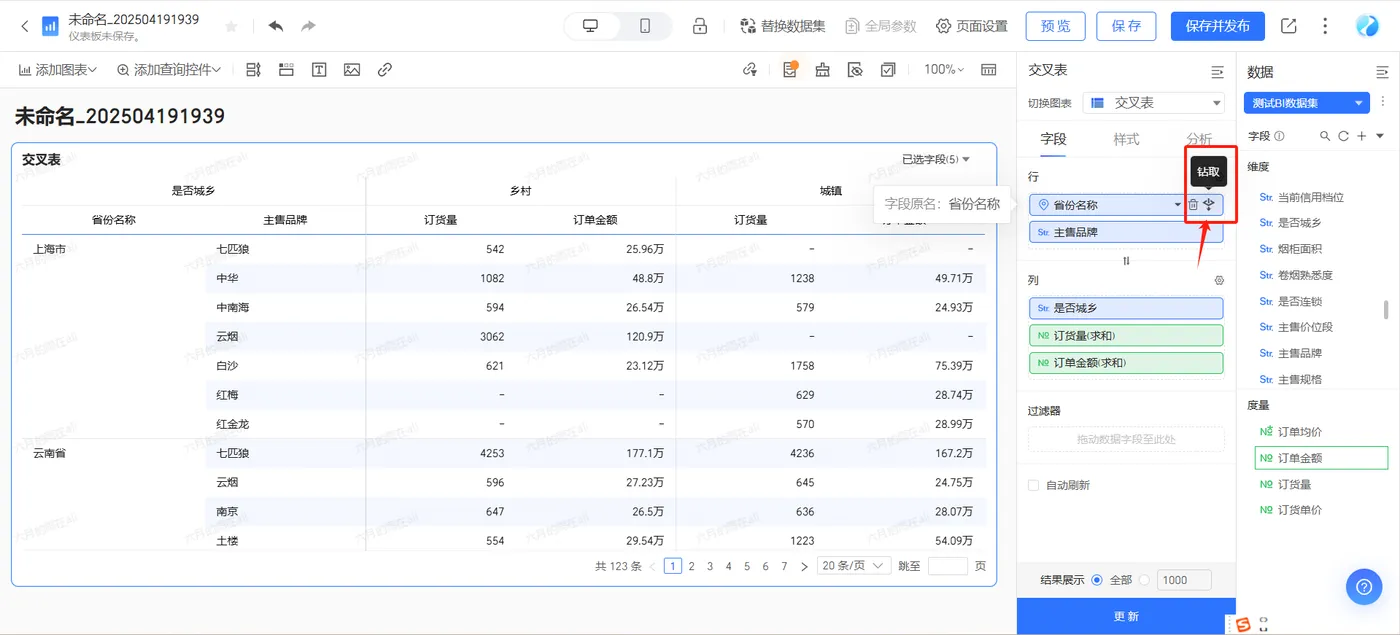Click the user avatar icon
1400x635 pixels.
1367,26
